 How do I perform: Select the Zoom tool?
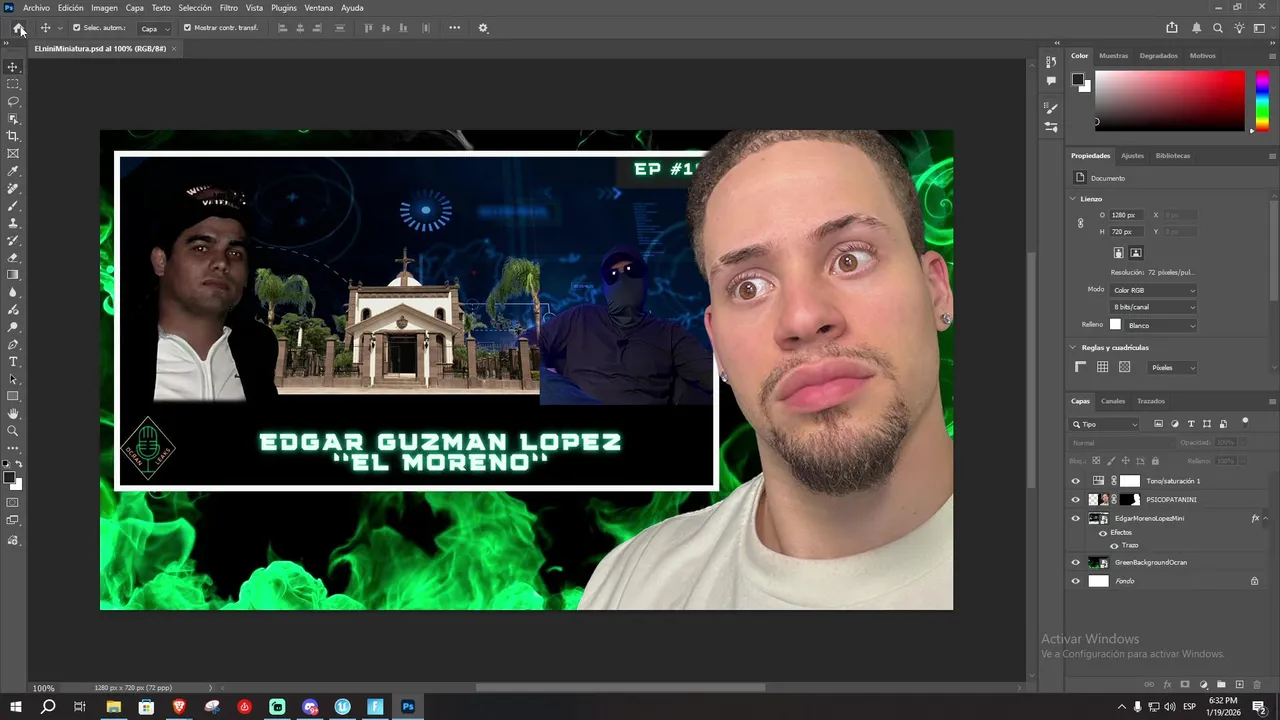point(13,431)
